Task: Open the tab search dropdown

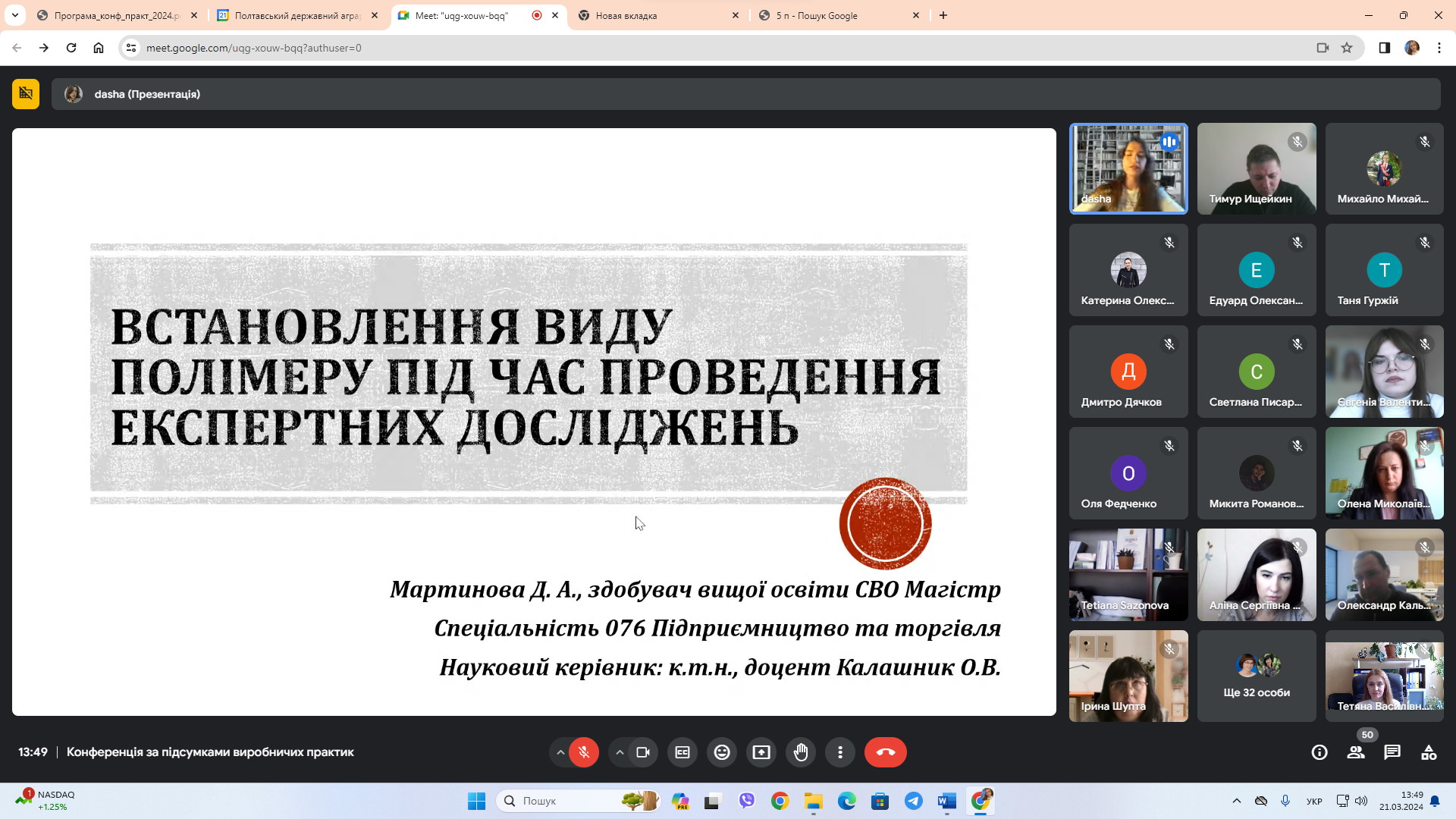Action: point(15,15)
